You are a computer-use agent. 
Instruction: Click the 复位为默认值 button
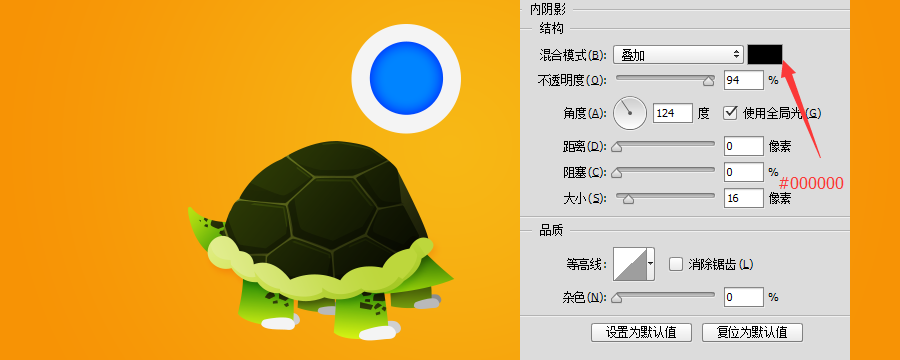pos(752,332)
